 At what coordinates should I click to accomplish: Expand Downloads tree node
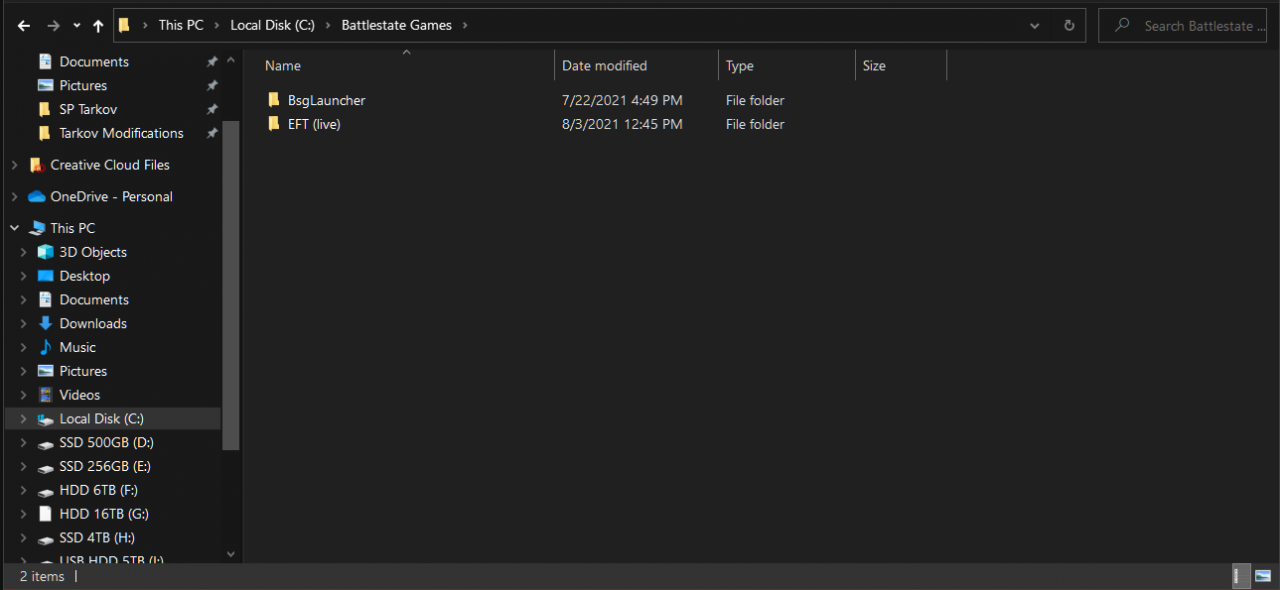pos(23,323)
